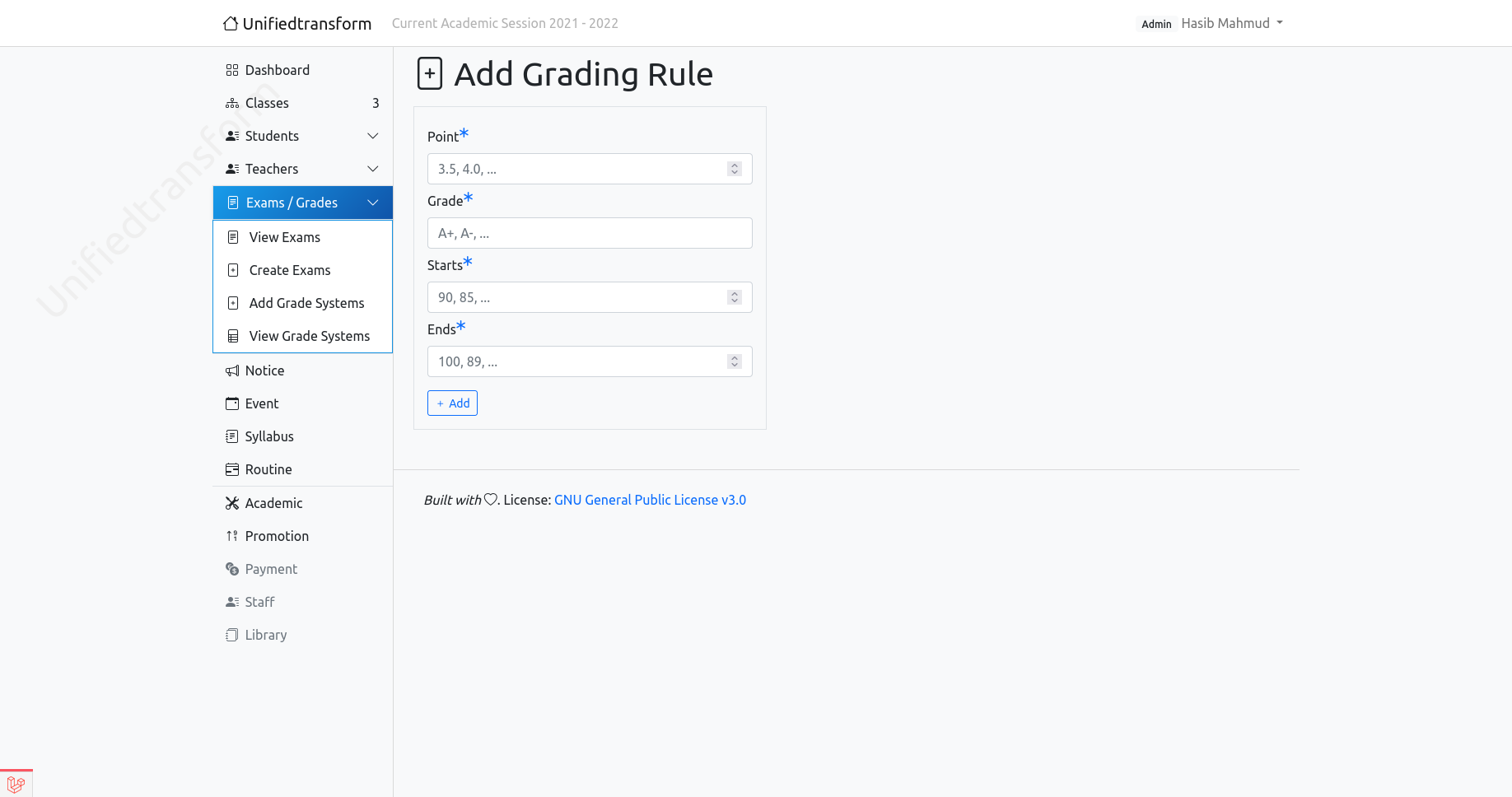Open the Unifiedtransform brand link
1512x797 pixels.
pos(297,23)
